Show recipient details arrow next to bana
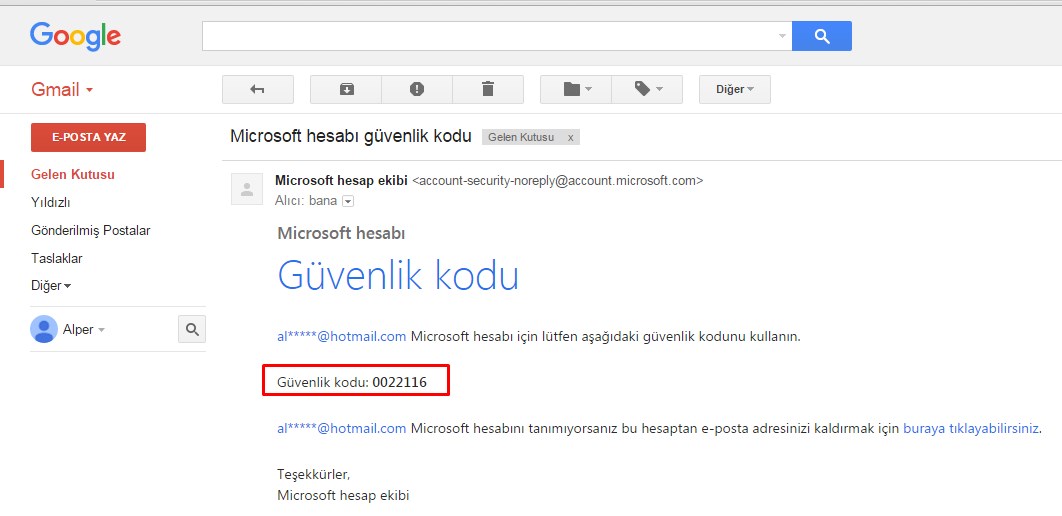 click(348, 201)
